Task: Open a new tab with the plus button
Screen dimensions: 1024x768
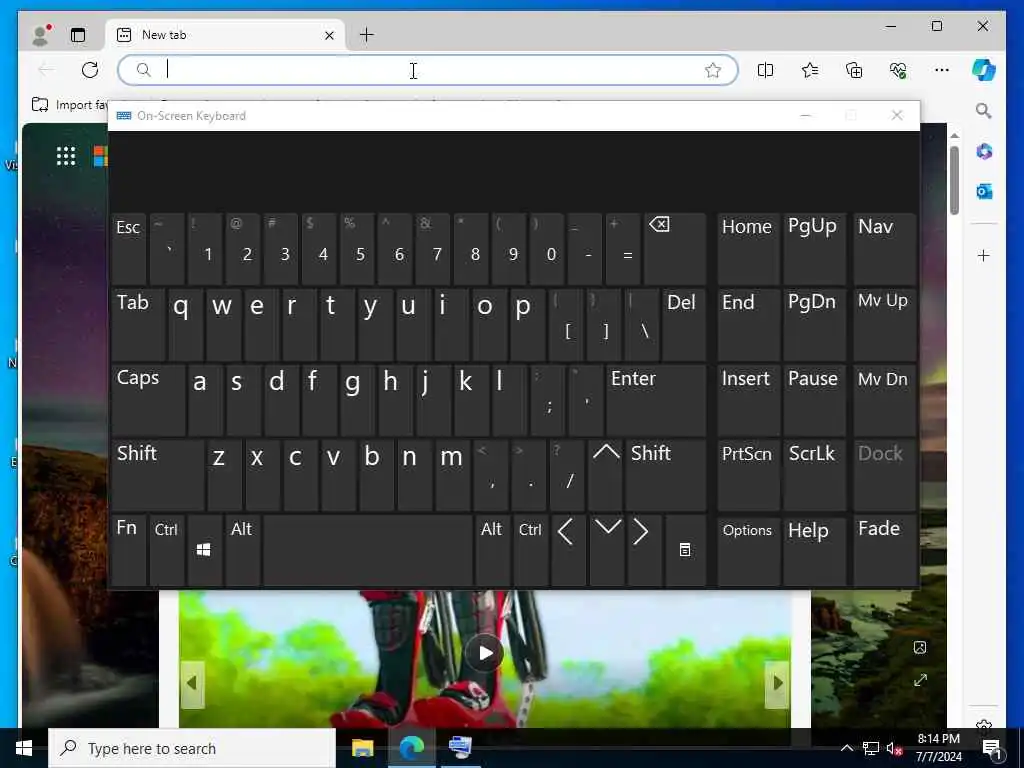Action: pos(367,35)
